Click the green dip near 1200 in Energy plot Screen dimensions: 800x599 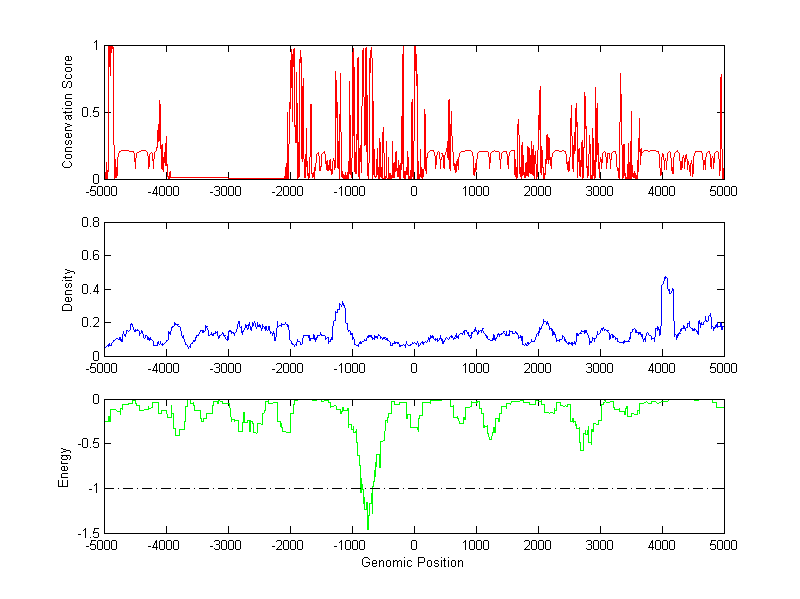pyautogui.click(x=490, y=438)
